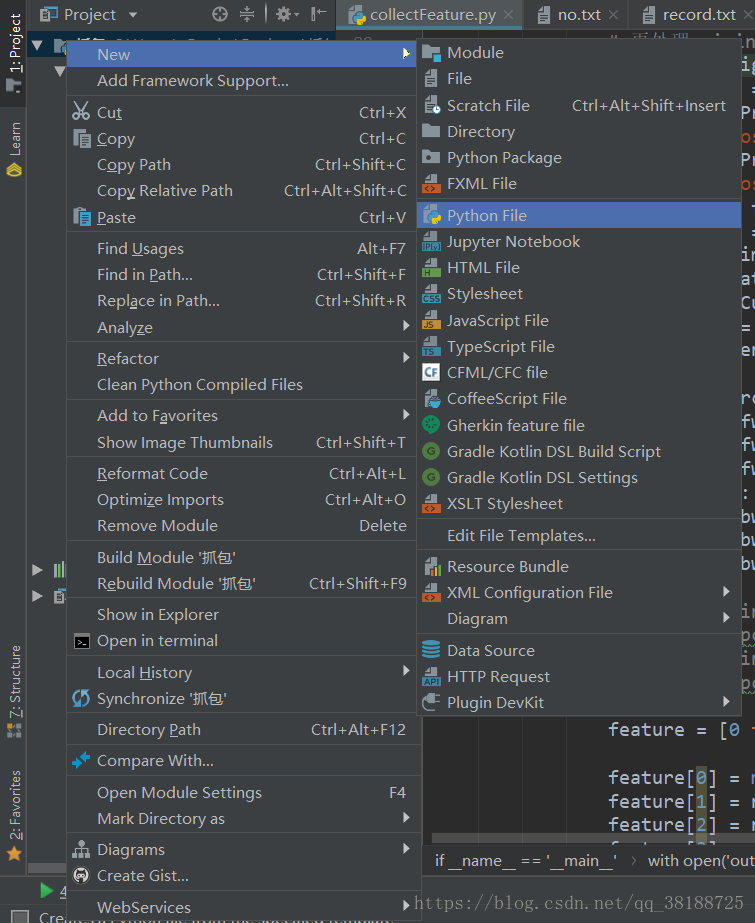Click the Scroll from Source target icon
Image resolution: width=755 pixels, height=923 pixels.
[x=219, y=14]
